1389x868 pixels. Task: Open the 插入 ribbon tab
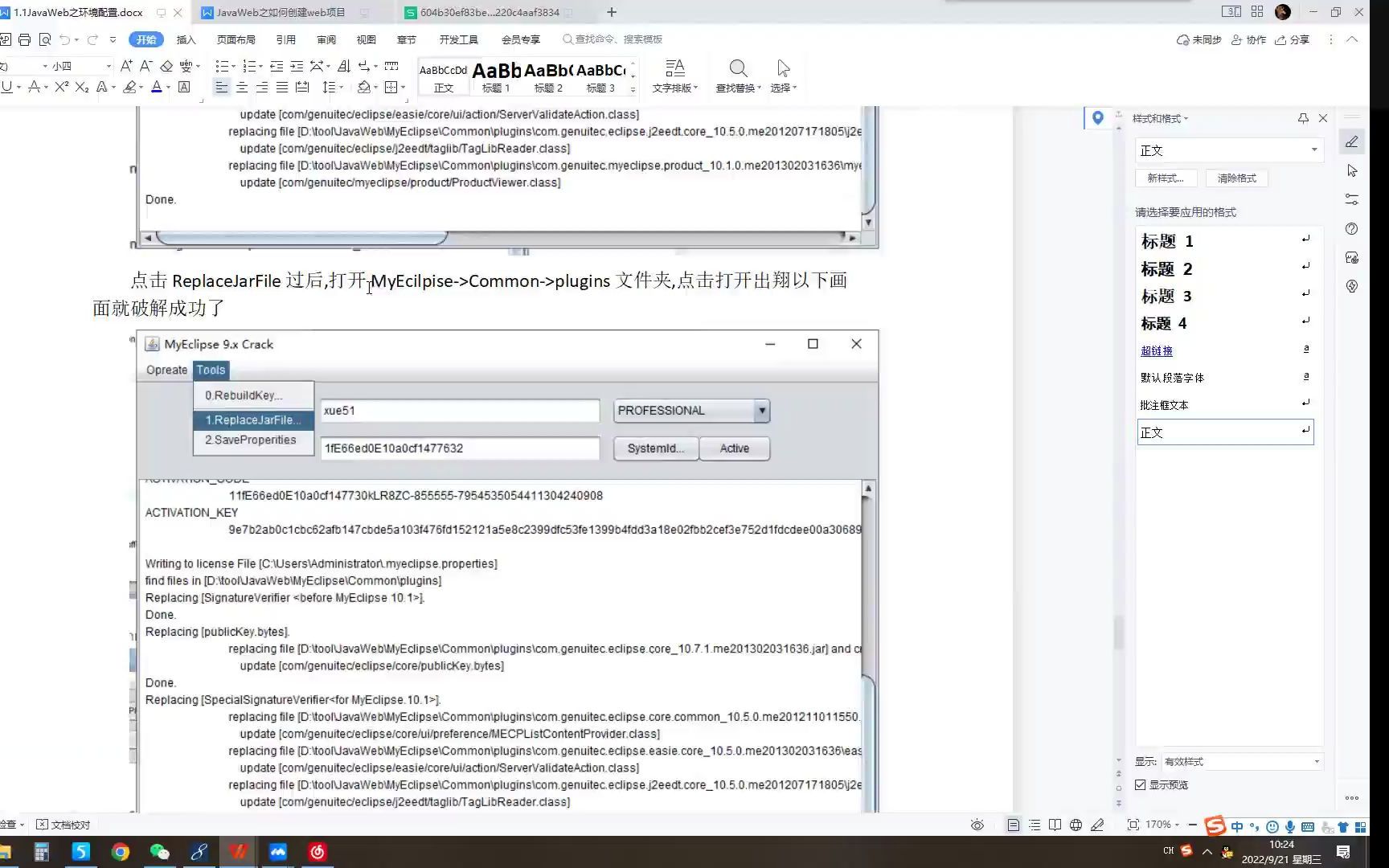point(186,39)
